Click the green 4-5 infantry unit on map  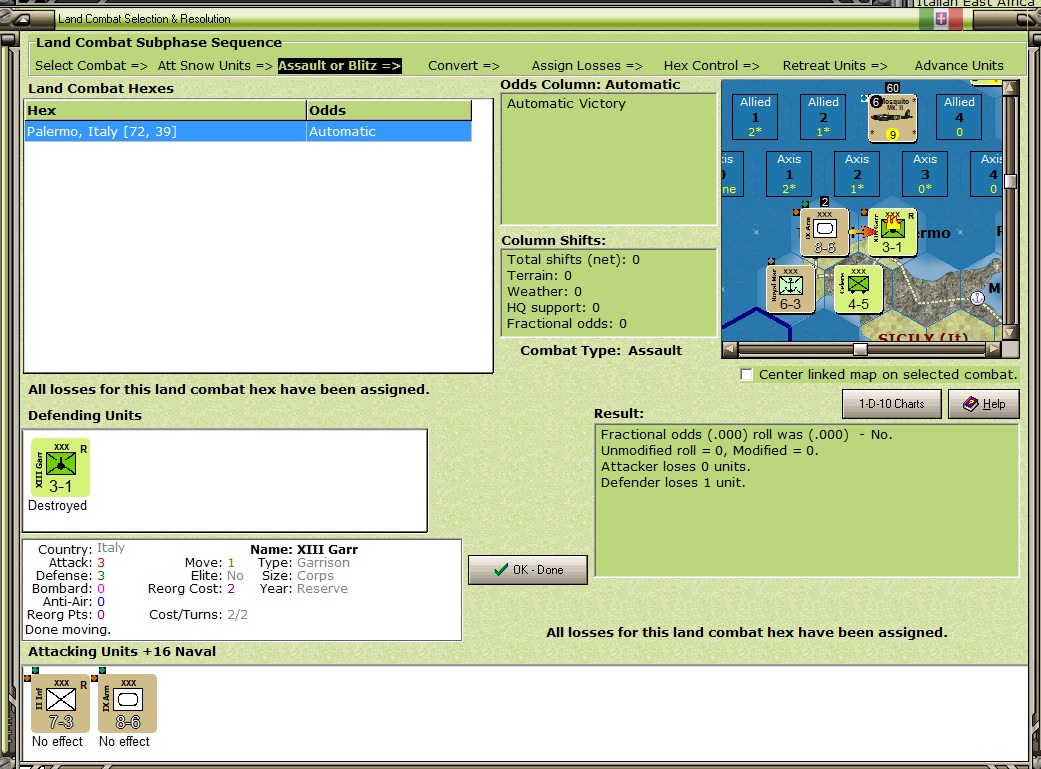[x=858, y=289]
